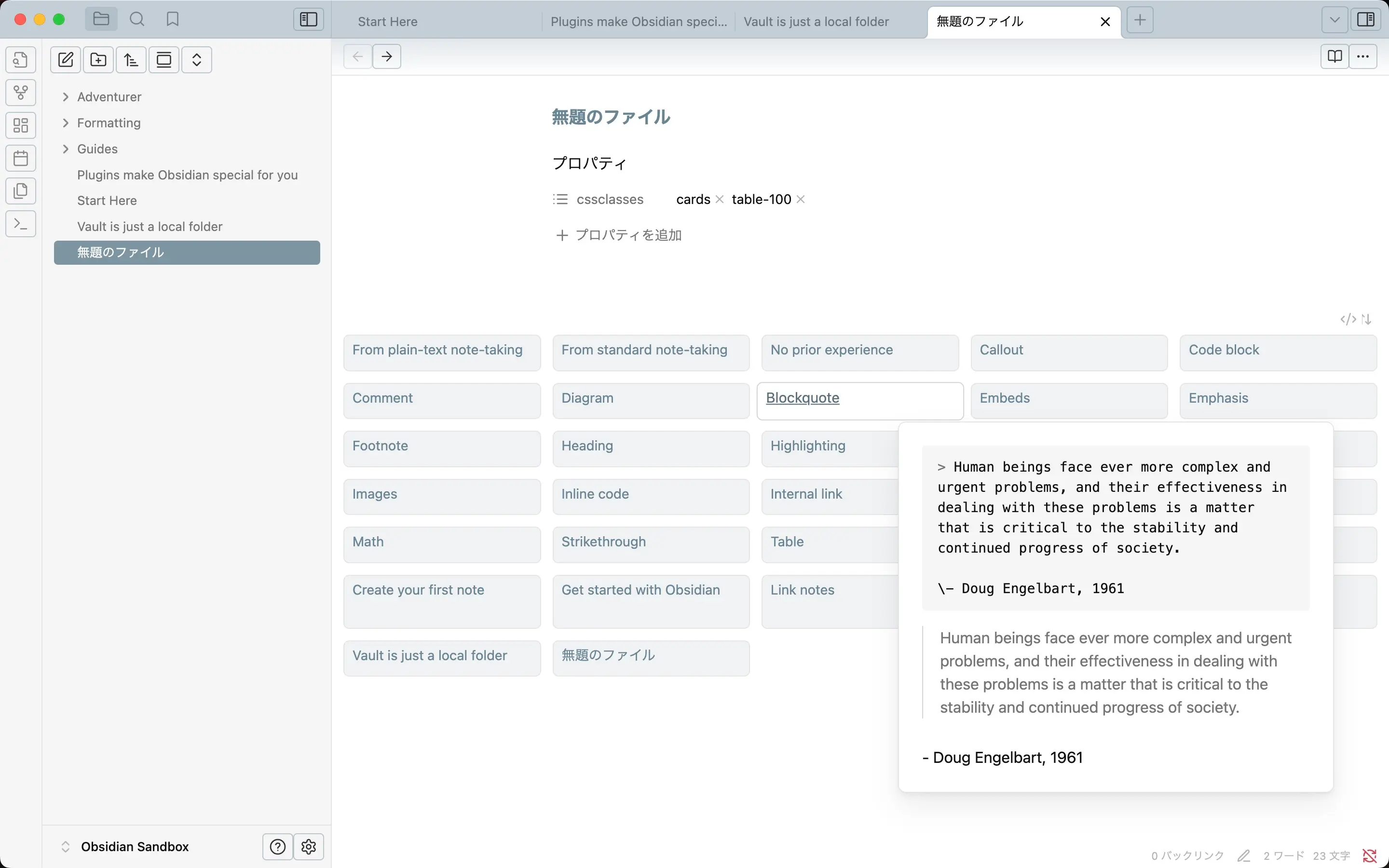This screenshot has width=1389, height=868.
Task: Open the sort order icon
Action: (x=131, y=60)
